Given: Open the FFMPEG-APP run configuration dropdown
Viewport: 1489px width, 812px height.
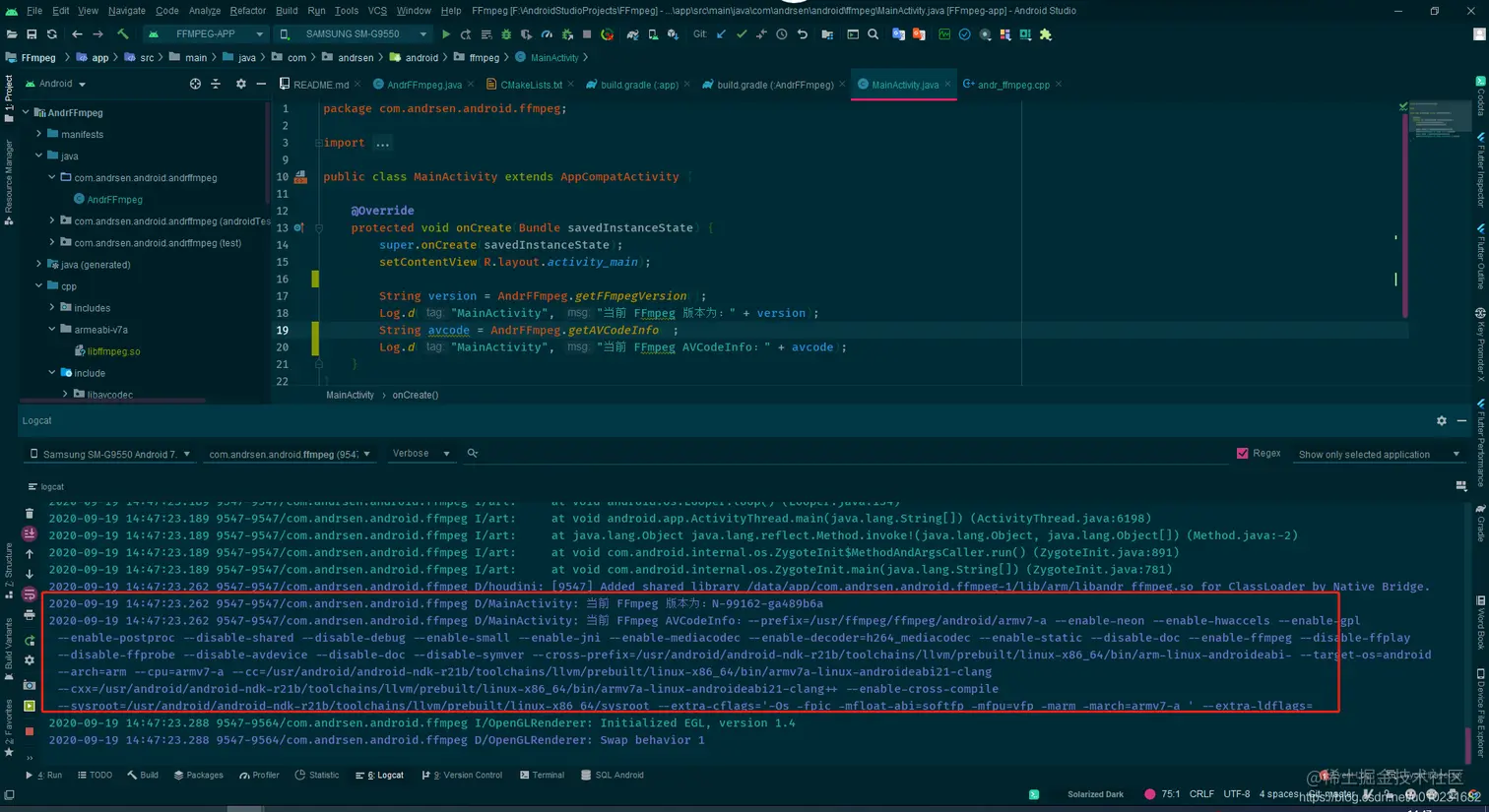Looking at the screenshot, I should (206, 34).
